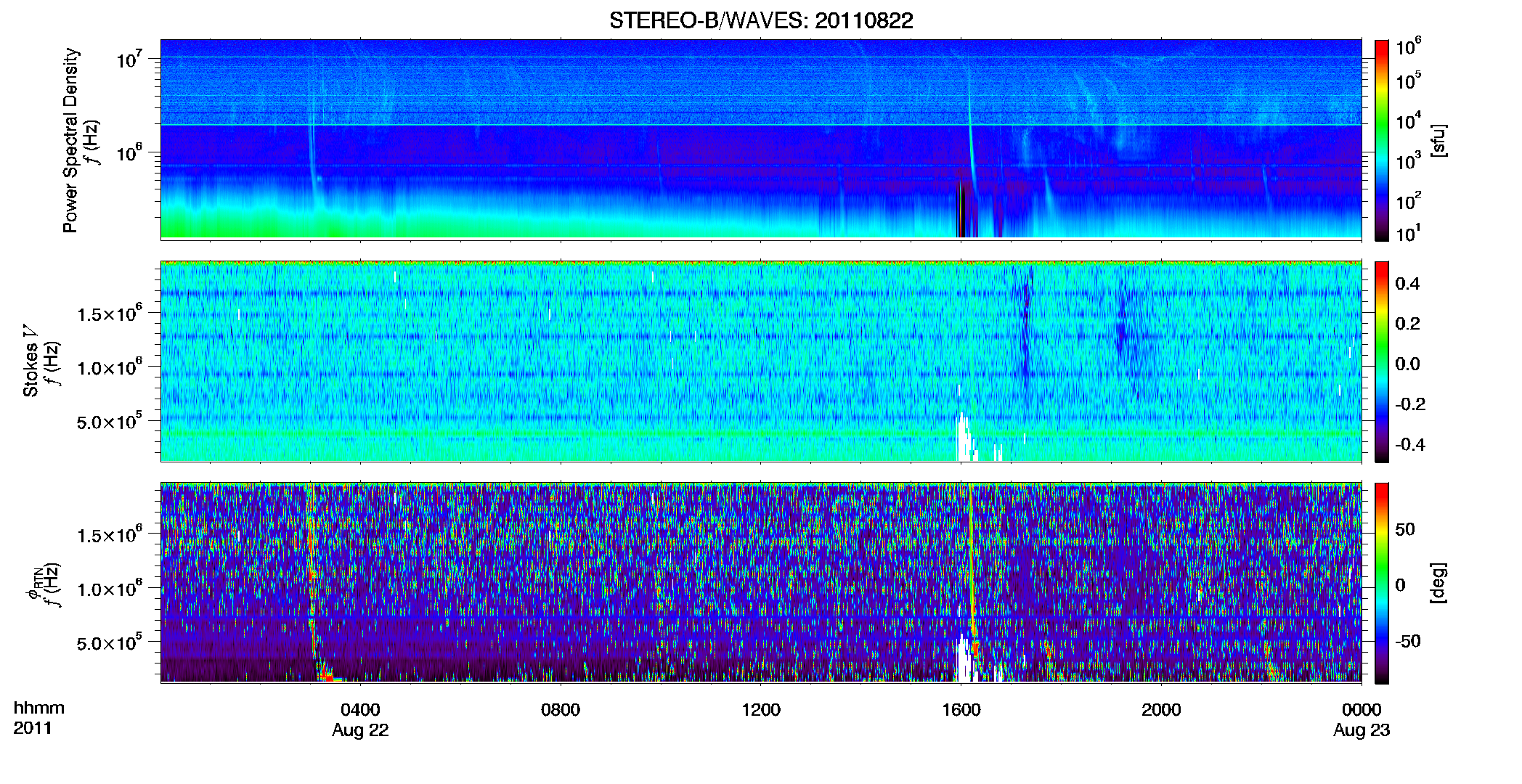
Task: Click the top panel's power spectral density colorbar
Action: click(1382, 140)
